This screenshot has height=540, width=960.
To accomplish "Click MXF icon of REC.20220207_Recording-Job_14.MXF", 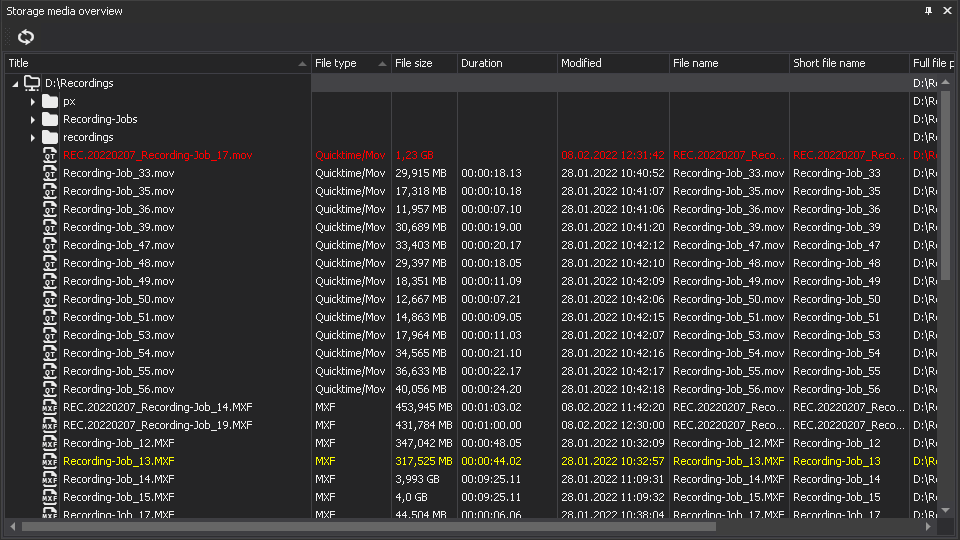I will (x=50, y=407).
